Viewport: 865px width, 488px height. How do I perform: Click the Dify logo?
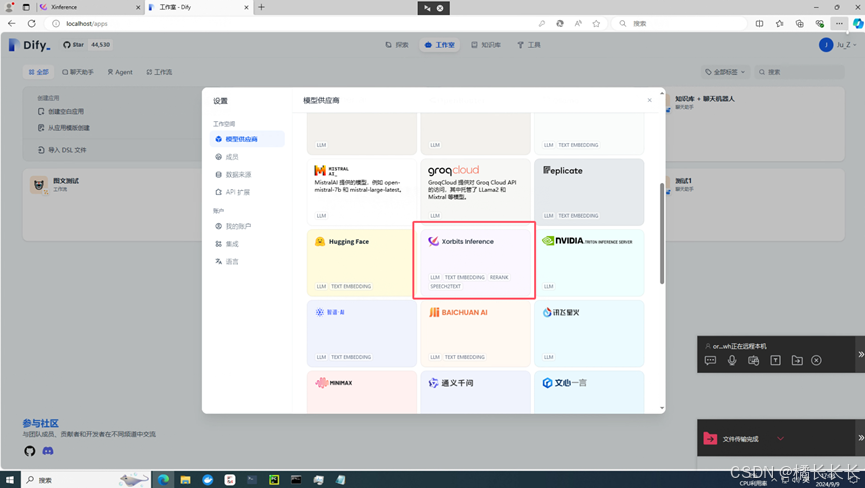30,45
